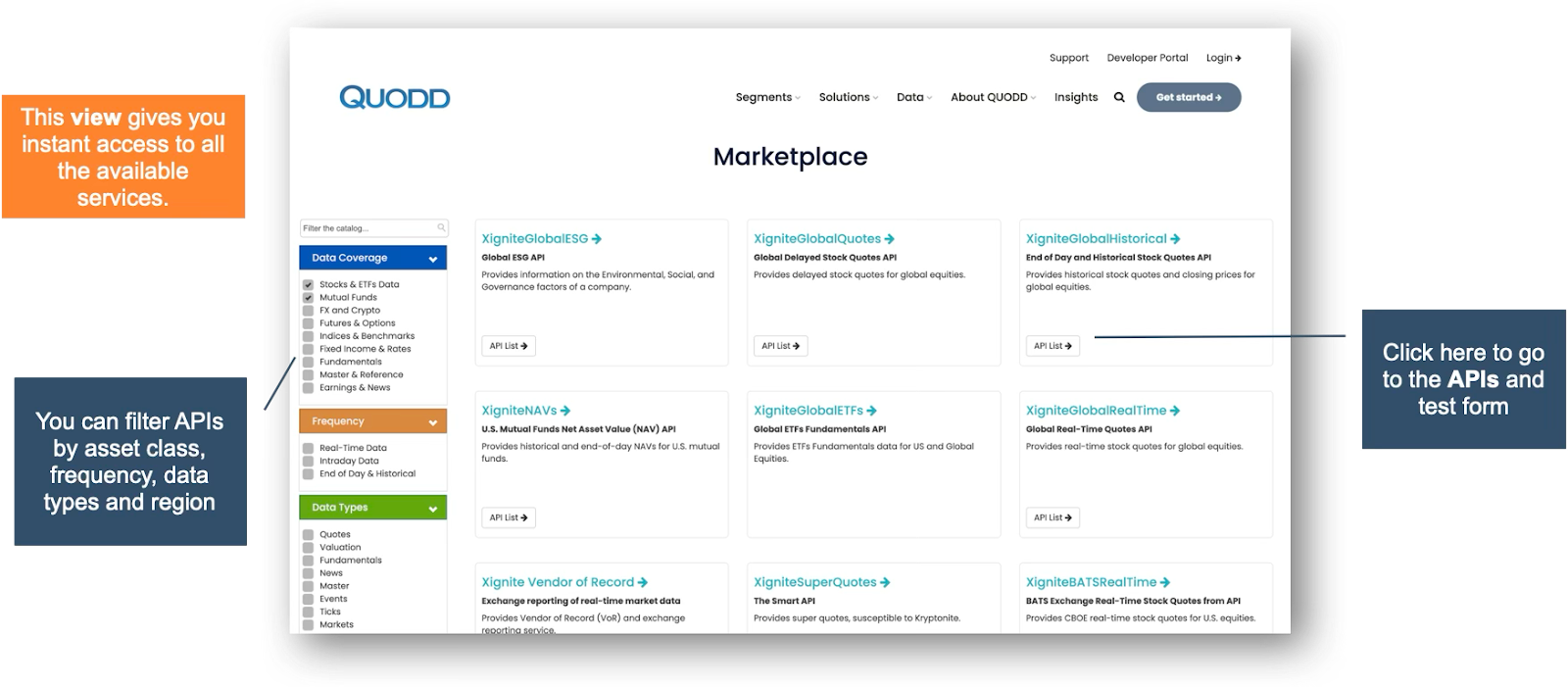1568x687 pixels.
Task: Collapse the green Data Types section header
Action: point(432,509)
